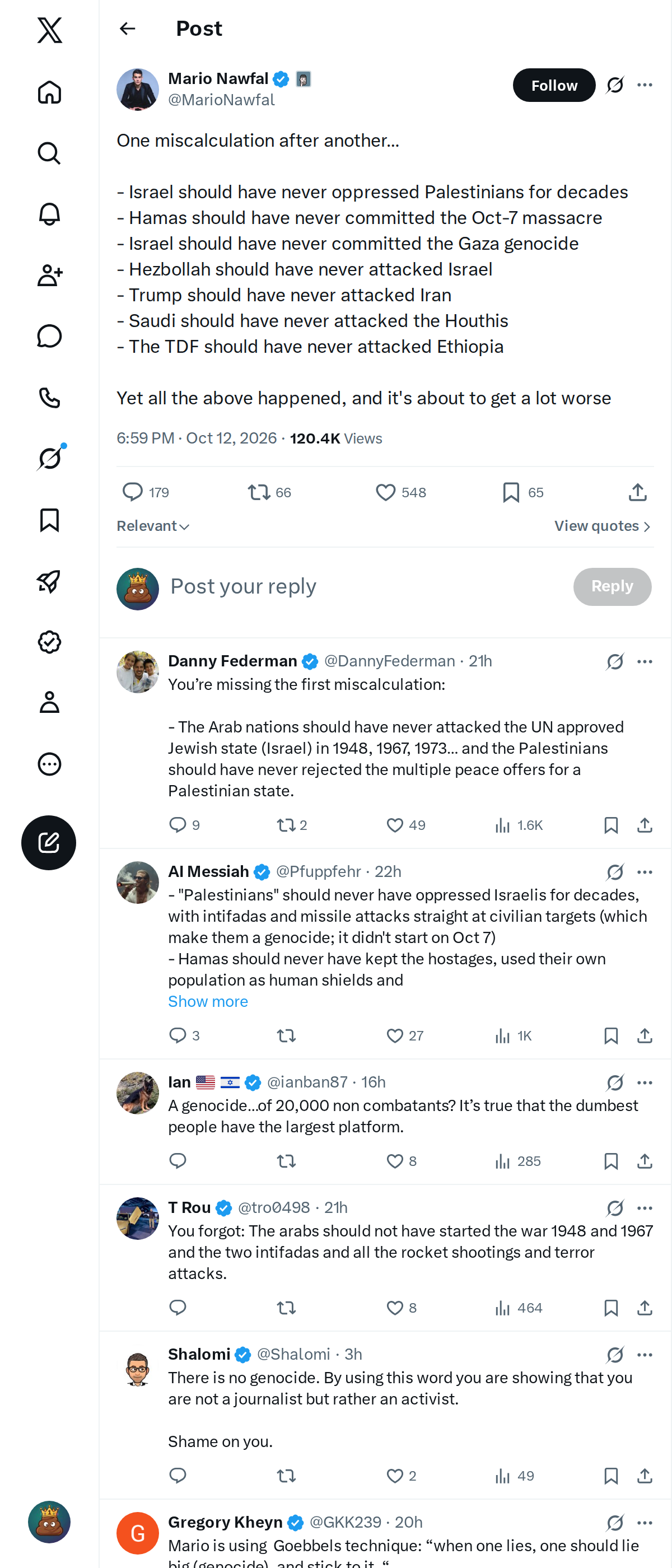This screenshot has width=672, height=1568.
Task: Open the More menu in sidebar
Action: click(x=49, y=764)
